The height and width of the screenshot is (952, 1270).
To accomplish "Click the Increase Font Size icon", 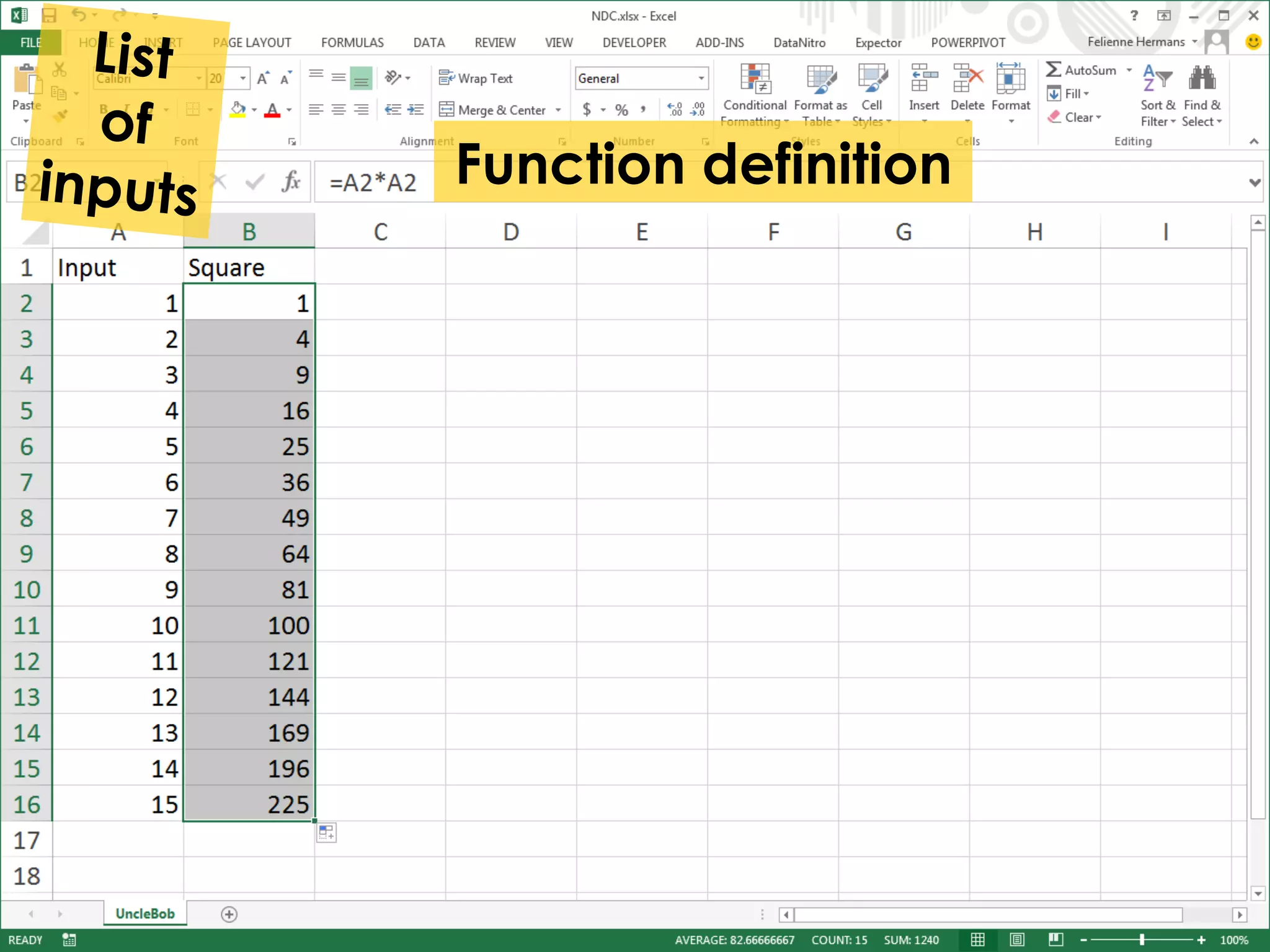I will (264, 79).
